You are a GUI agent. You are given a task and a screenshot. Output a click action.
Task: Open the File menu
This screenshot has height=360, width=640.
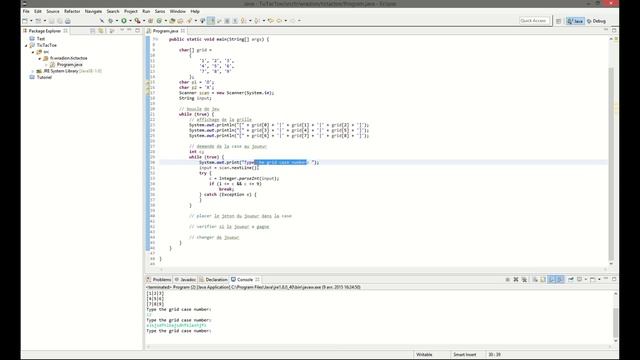click(26, 11)
